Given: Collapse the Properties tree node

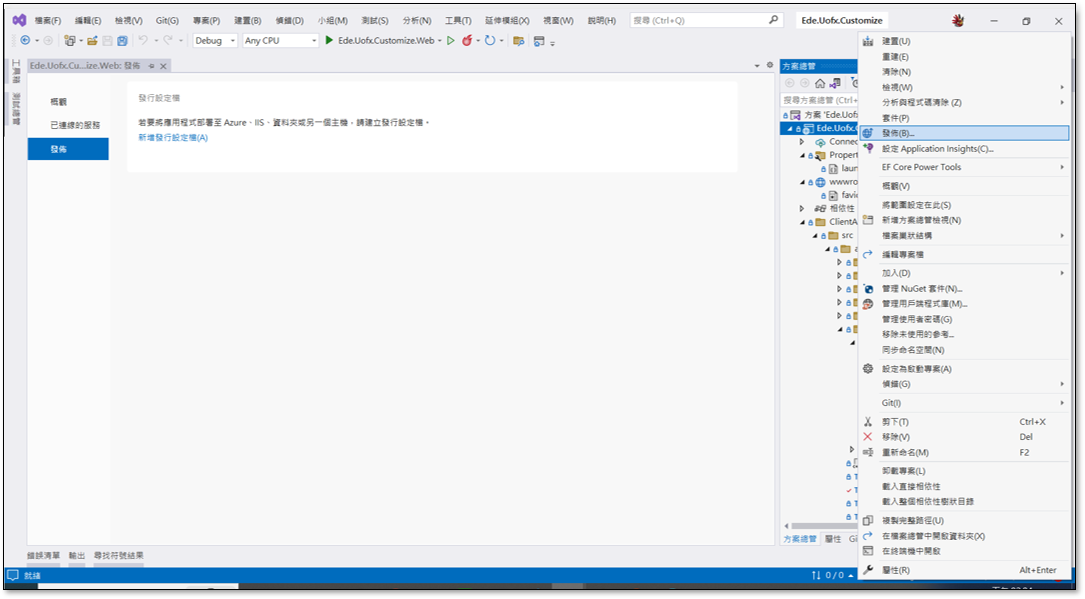Looking at the screenshot, I should pyautogui.click(x=803, y=155).
